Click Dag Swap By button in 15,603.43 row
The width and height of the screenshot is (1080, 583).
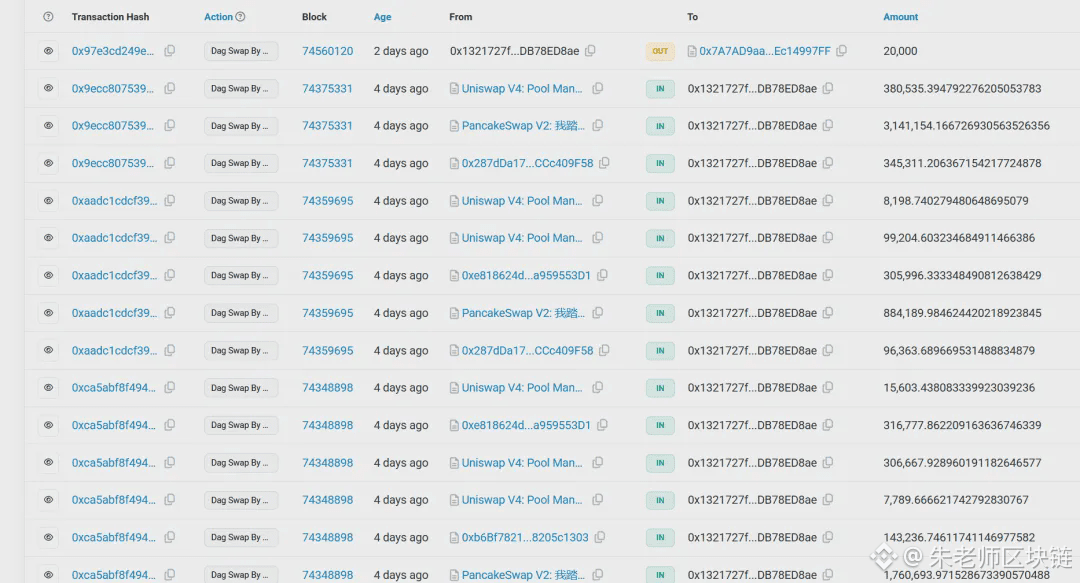(x=240, y=387)
